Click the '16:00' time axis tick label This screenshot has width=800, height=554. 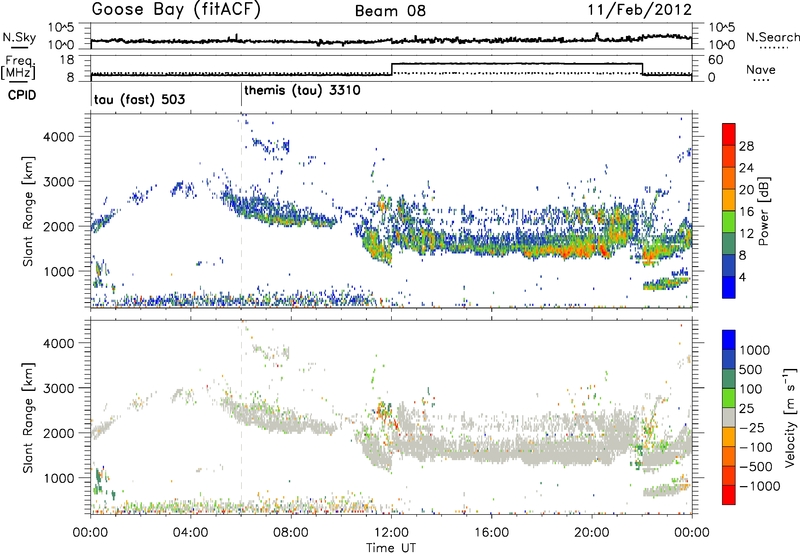pyautogui.click(x=492, y=533)
